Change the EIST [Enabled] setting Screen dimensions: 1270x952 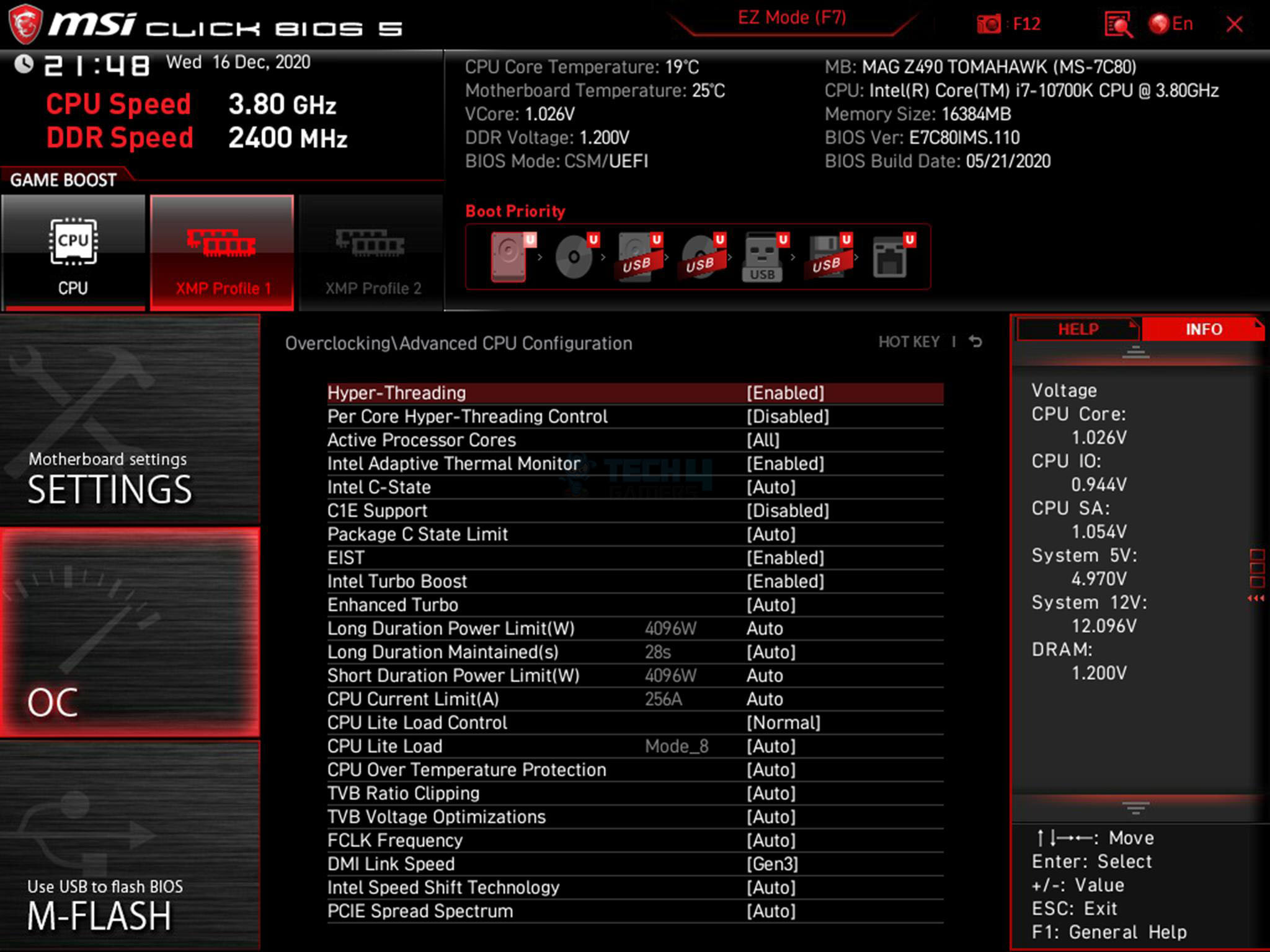[x=635, y=558]
